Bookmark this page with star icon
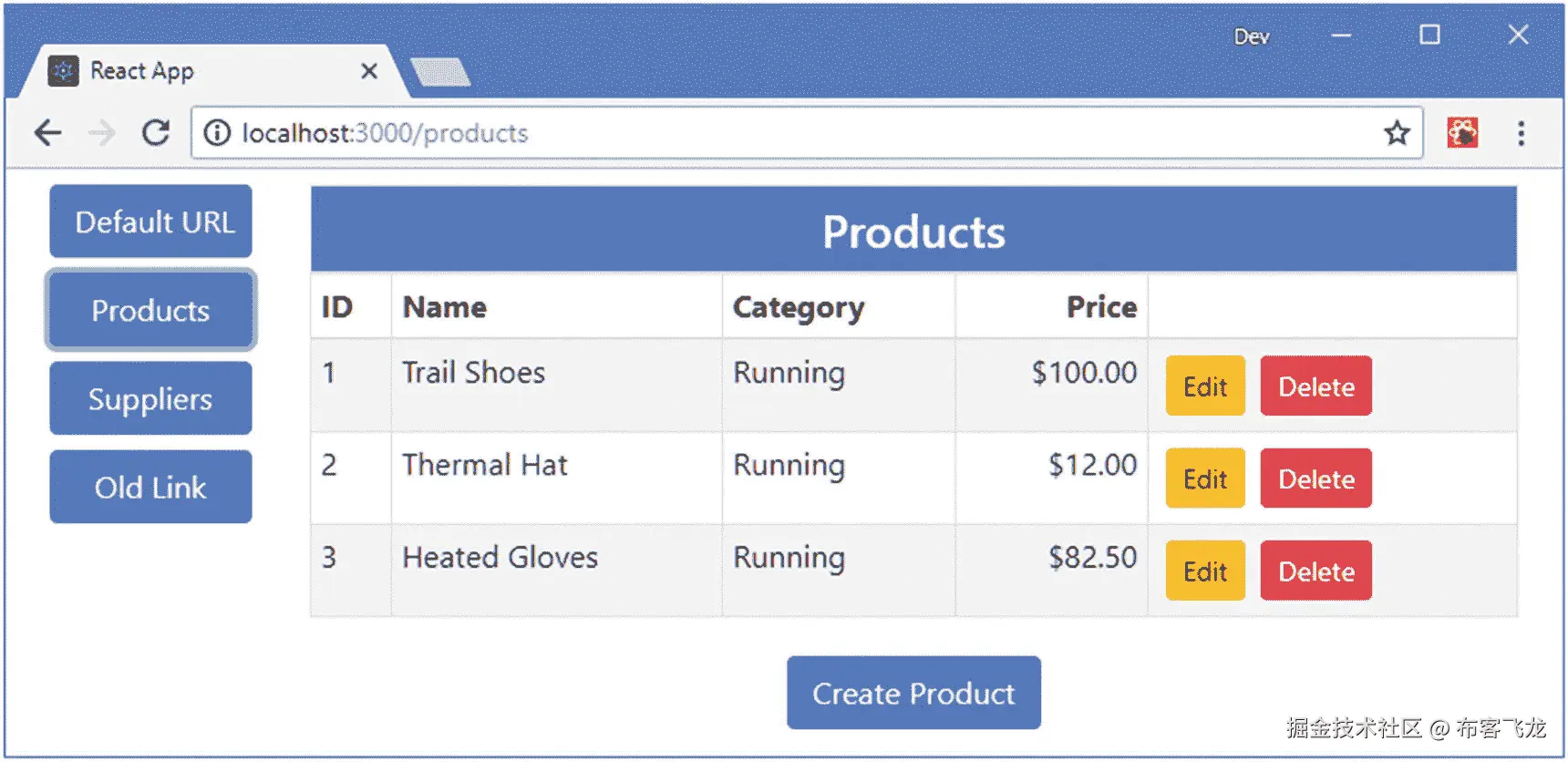Image resolution: width=1568 pixels, height=762 pixels. 1397,133
